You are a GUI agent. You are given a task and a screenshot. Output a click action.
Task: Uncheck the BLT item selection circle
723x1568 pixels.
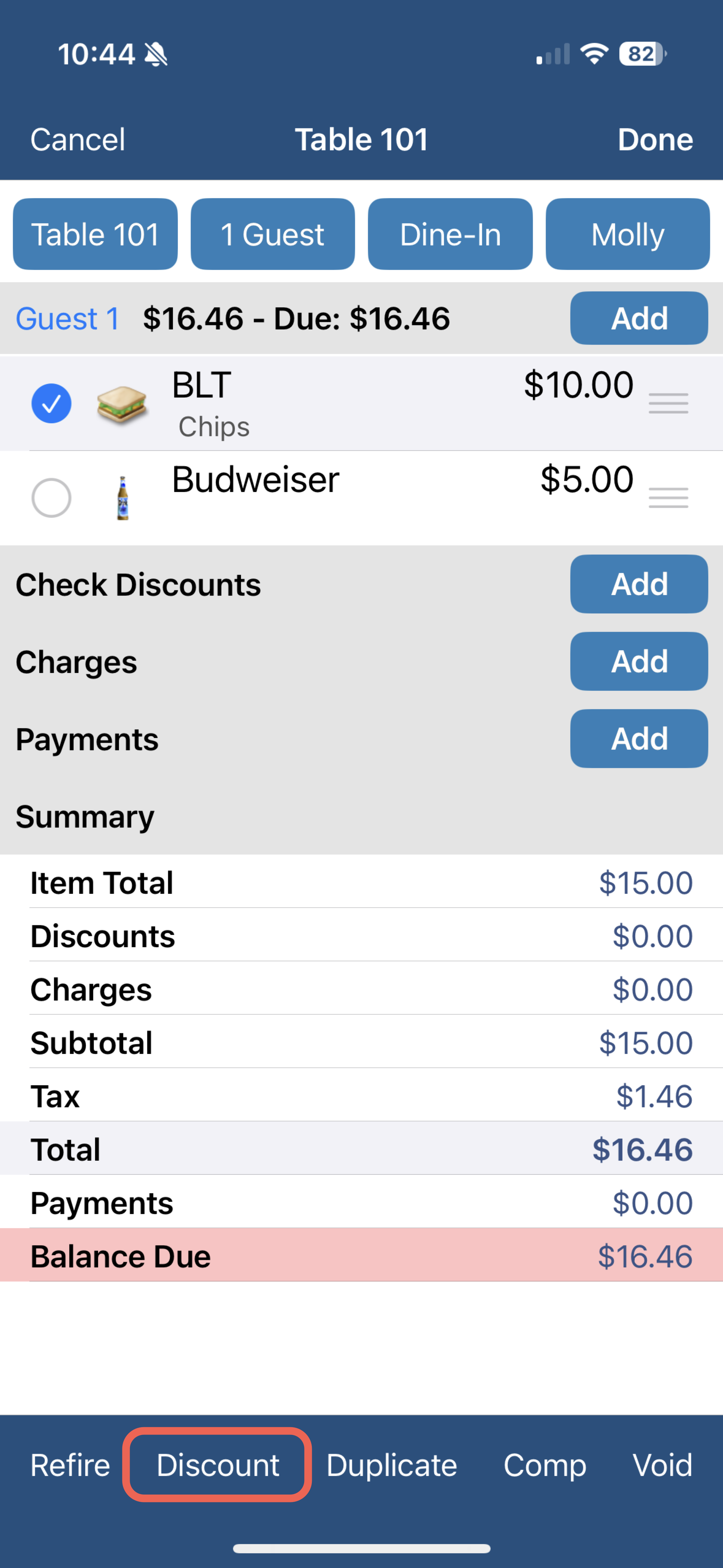pos(51,404)
